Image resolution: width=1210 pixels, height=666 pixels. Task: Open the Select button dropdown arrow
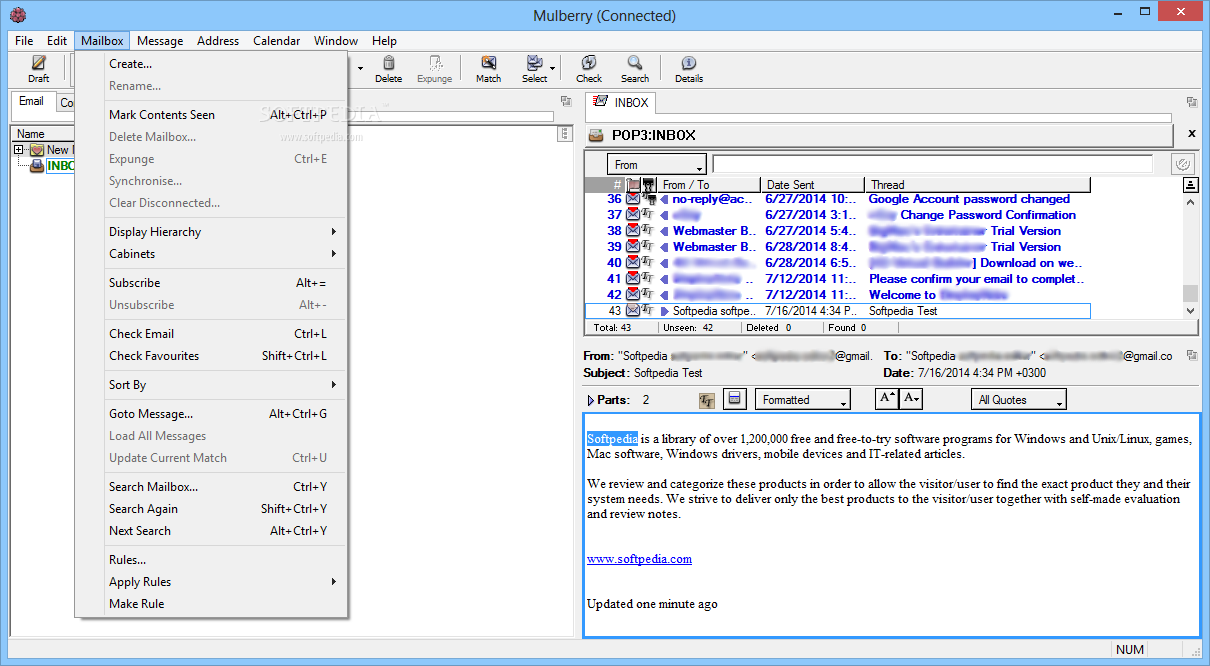(x=553, y=69)
